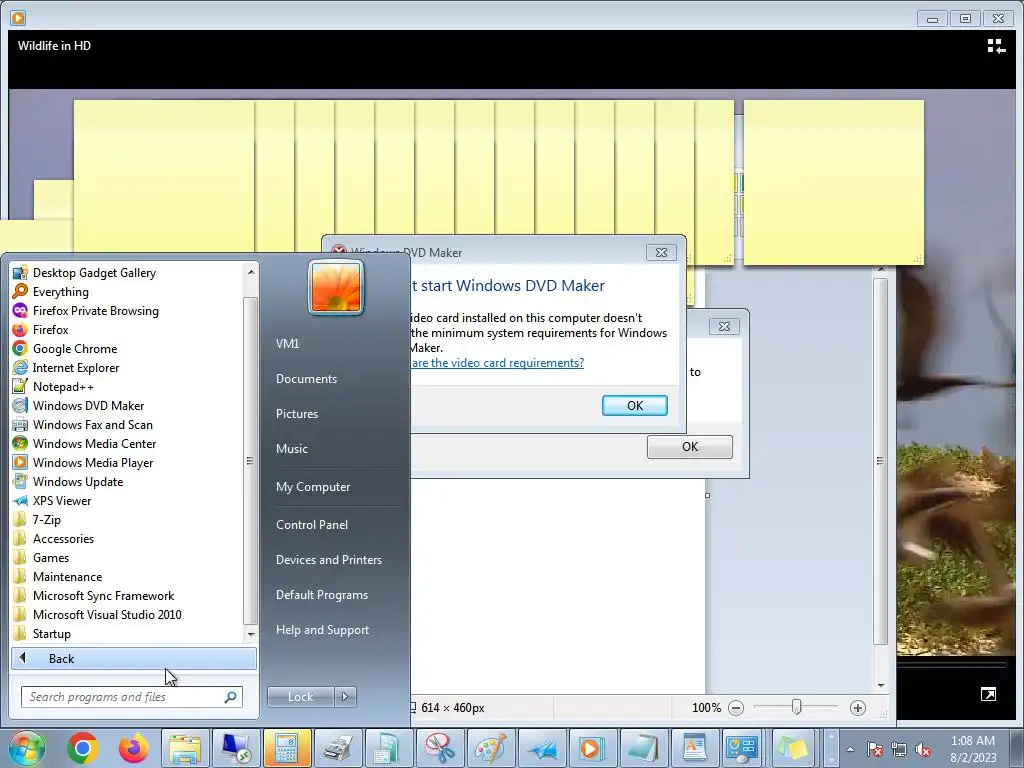Click OK in the rear dialog
1024x768 pixels.
tap(690, 447)
